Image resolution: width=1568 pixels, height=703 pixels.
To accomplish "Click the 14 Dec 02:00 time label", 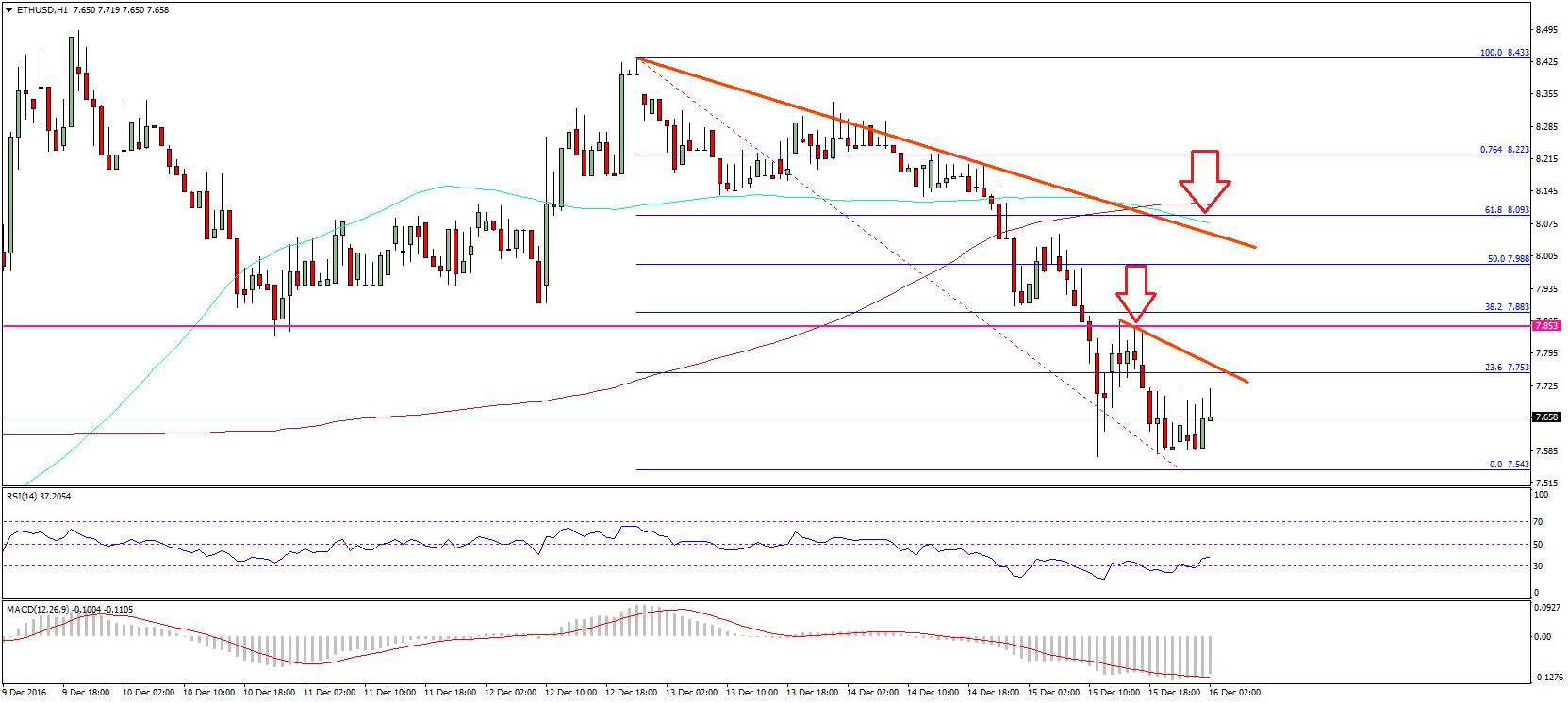I will pos(873,693).
